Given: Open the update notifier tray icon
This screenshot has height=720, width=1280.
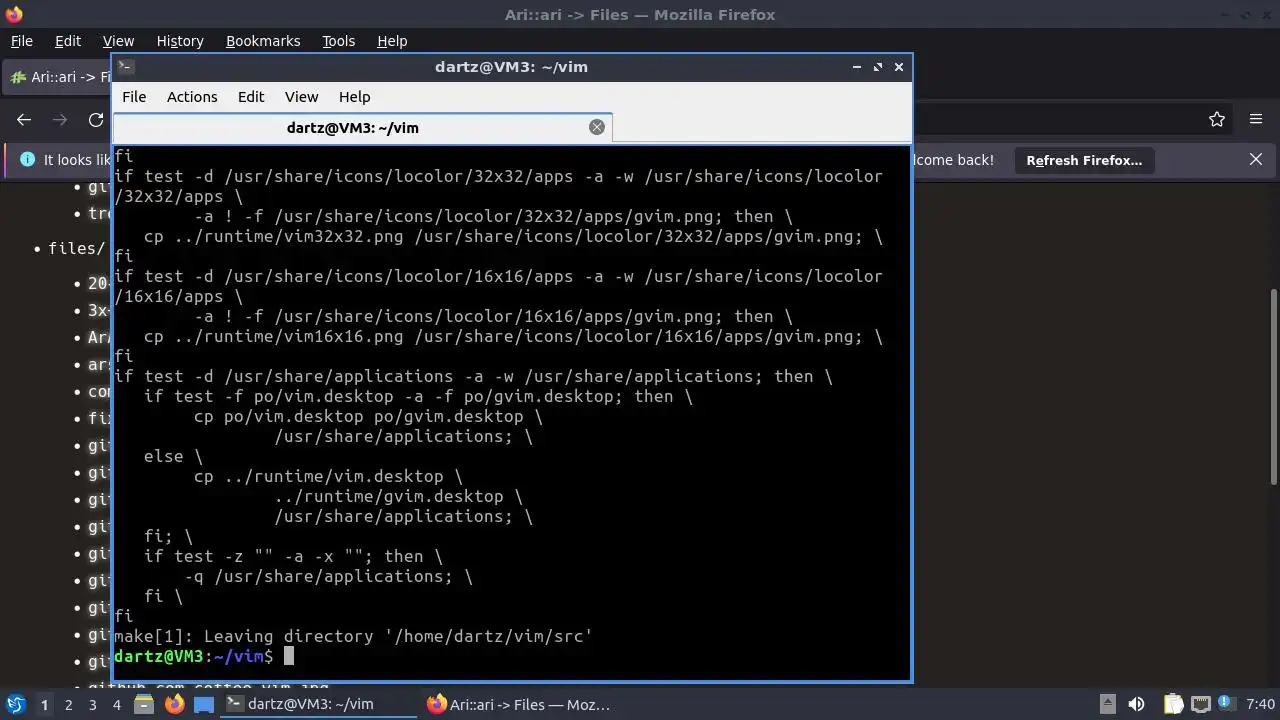Looking at the screenshot, I should pos(1226,705).
